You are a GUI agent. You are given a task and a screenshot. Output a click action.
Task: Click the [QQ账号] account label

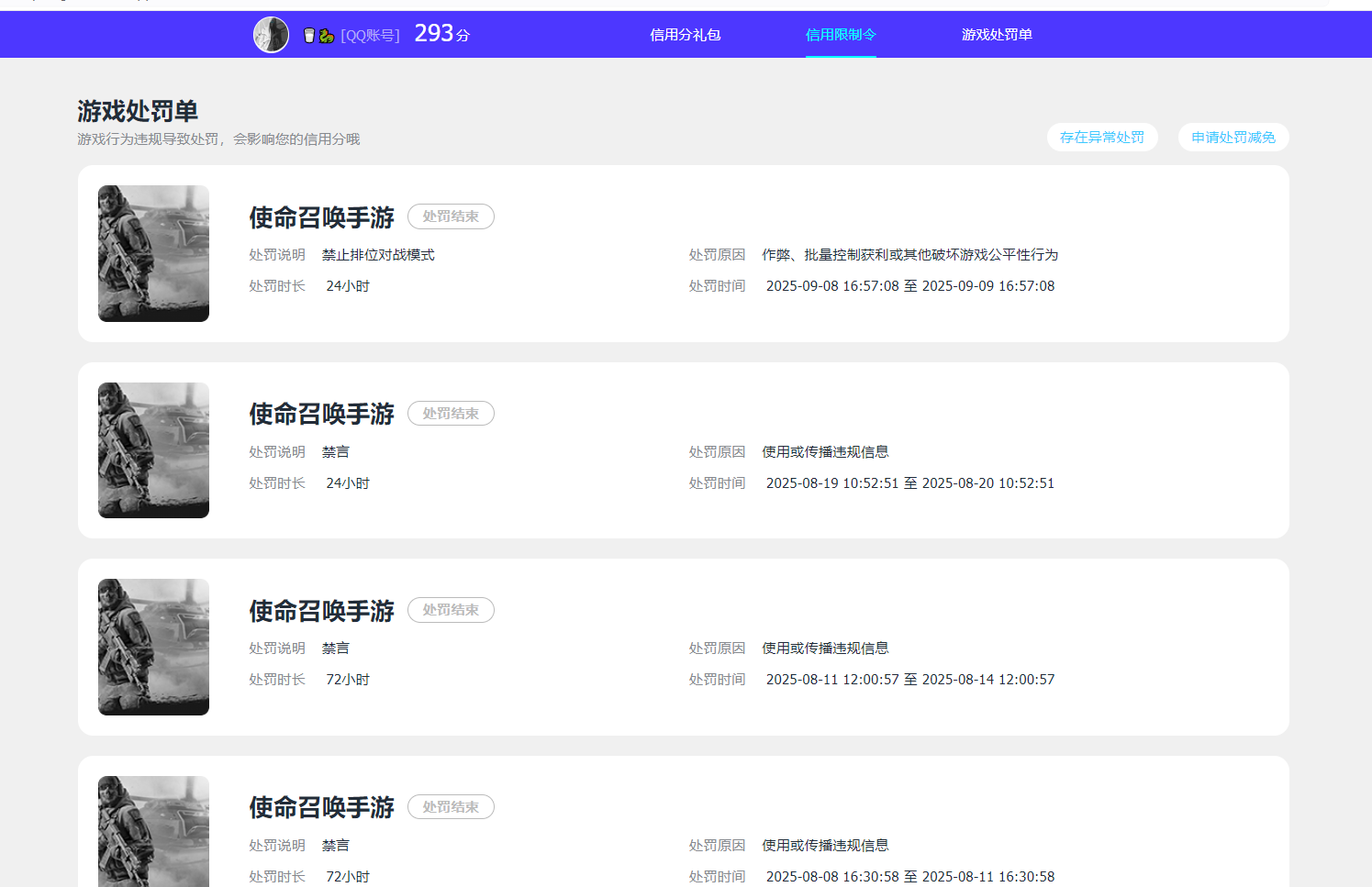point(370,36)
